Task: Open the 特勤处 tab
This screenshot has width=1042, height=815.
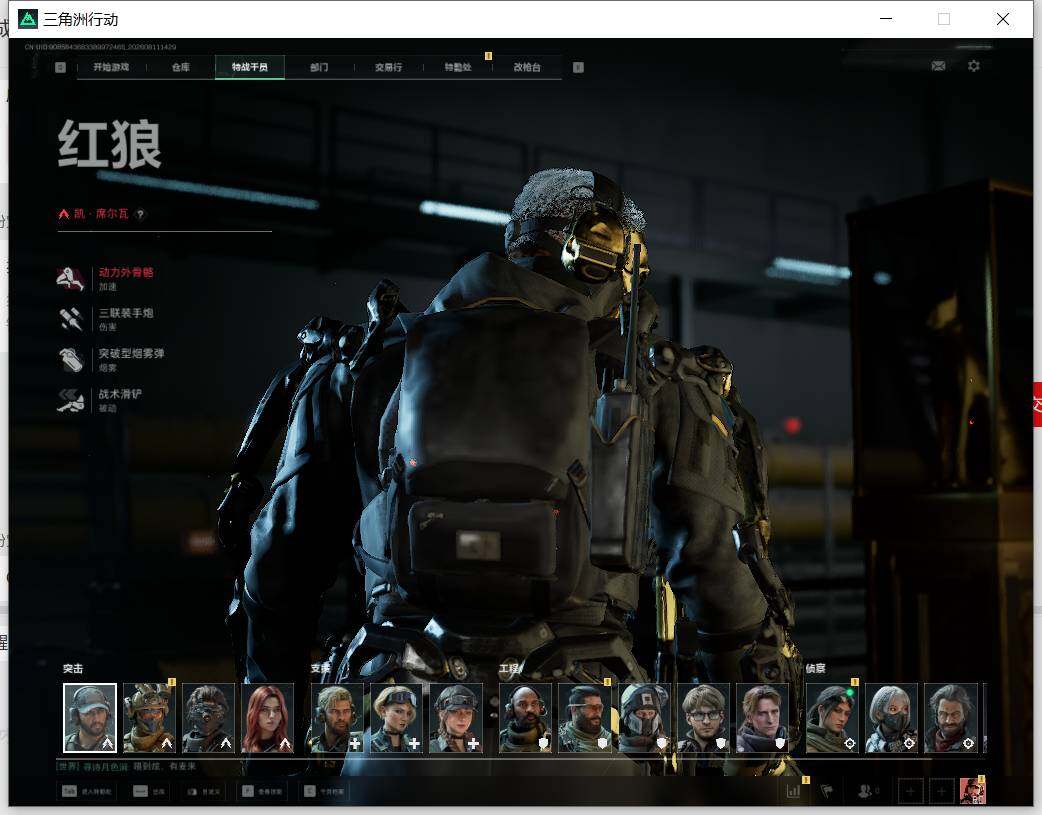Action: pos(458,67)
